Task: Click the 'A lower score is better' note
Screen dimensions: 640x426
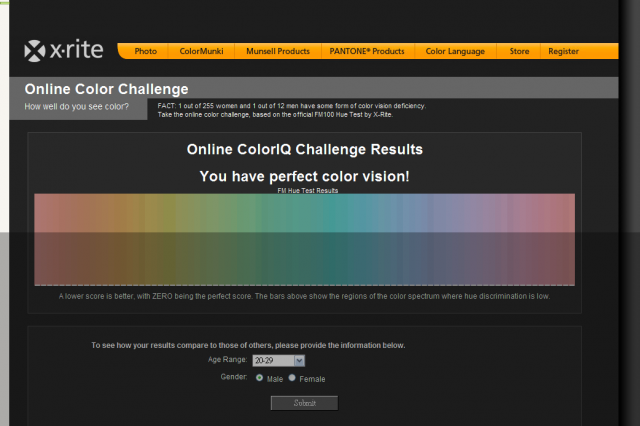Action: pos(304,296)
